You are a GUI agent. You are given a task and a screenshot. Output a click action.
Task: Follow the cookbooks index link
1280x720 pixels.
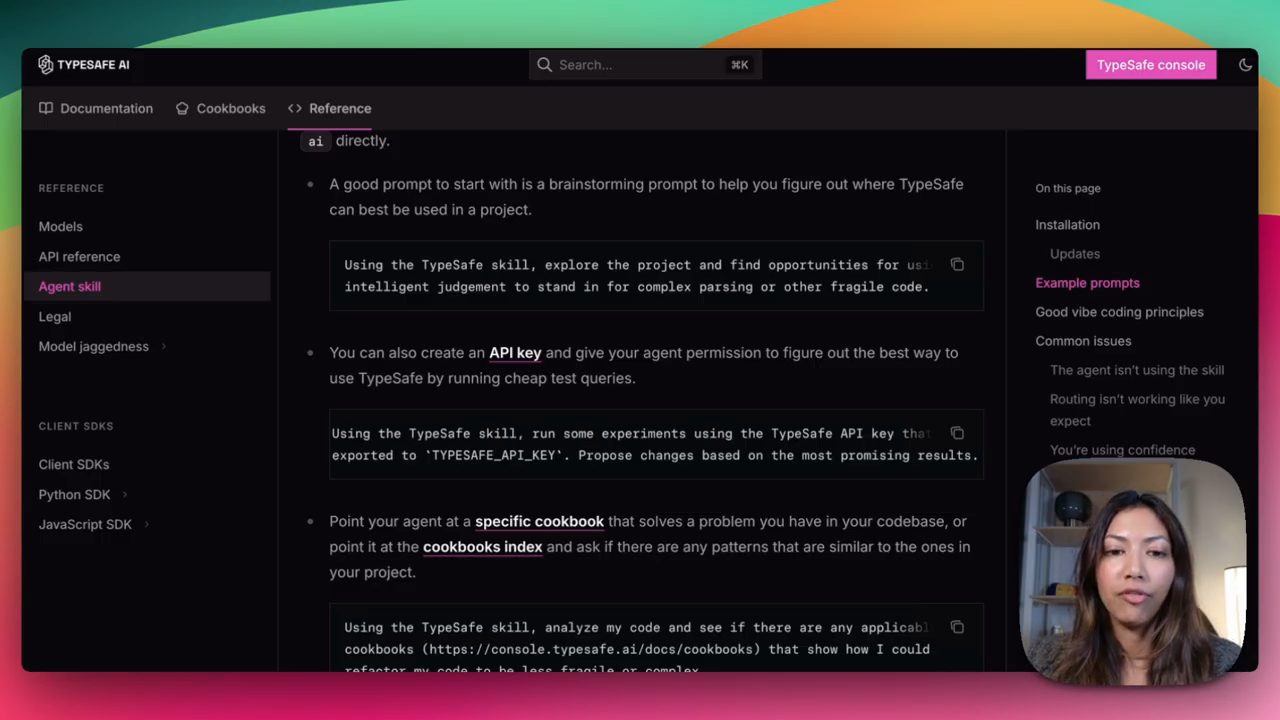coord(482,547)
